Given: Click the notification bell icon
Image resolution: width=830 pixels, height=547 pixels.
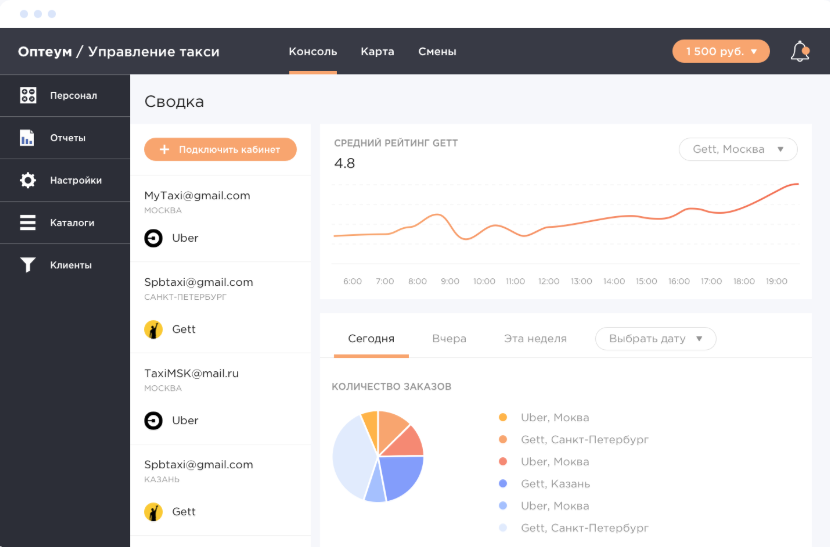Looking at the screenshot, I should coord(800,52).
